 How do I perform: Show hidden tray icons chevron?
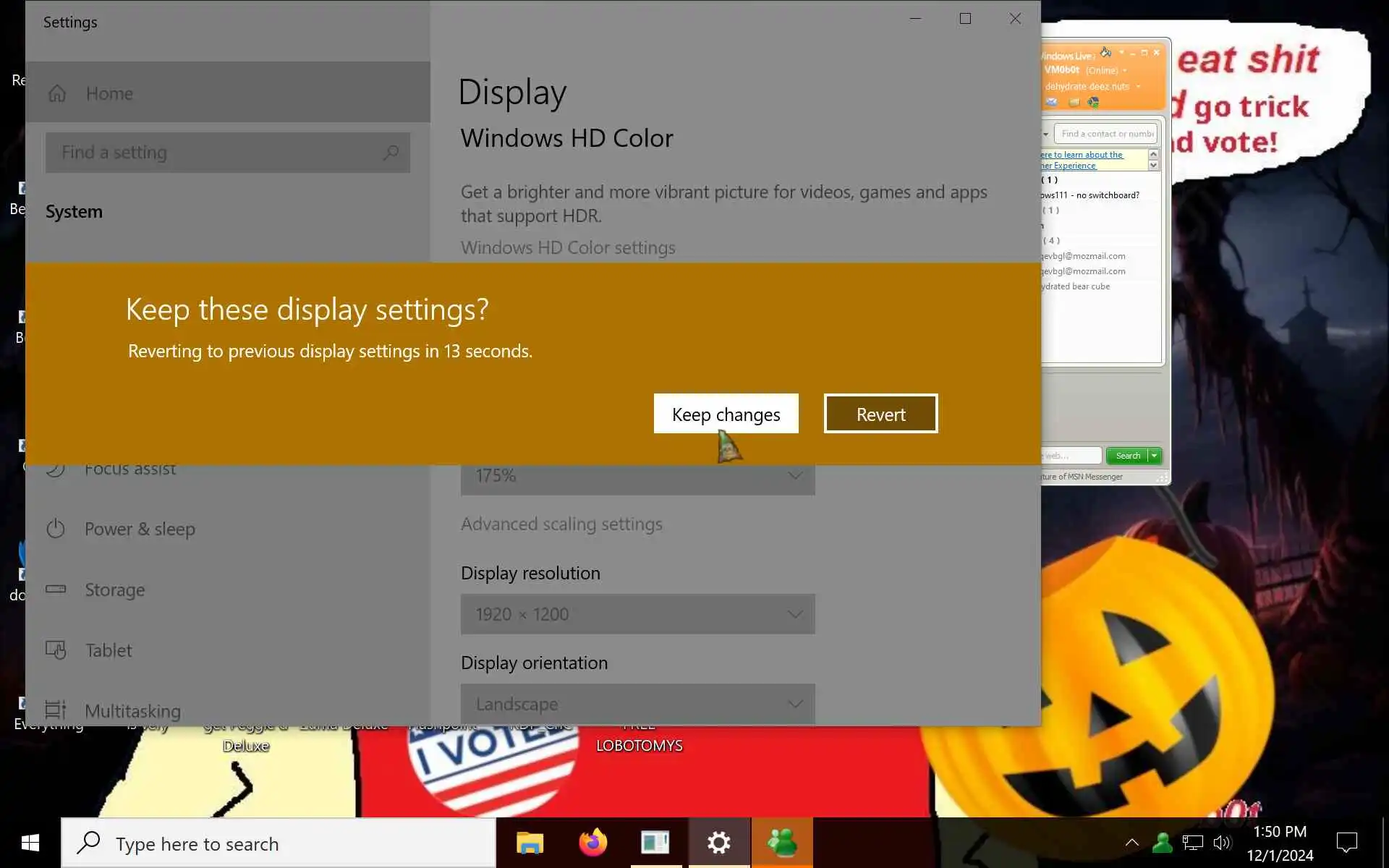[x=1132, y=843]
